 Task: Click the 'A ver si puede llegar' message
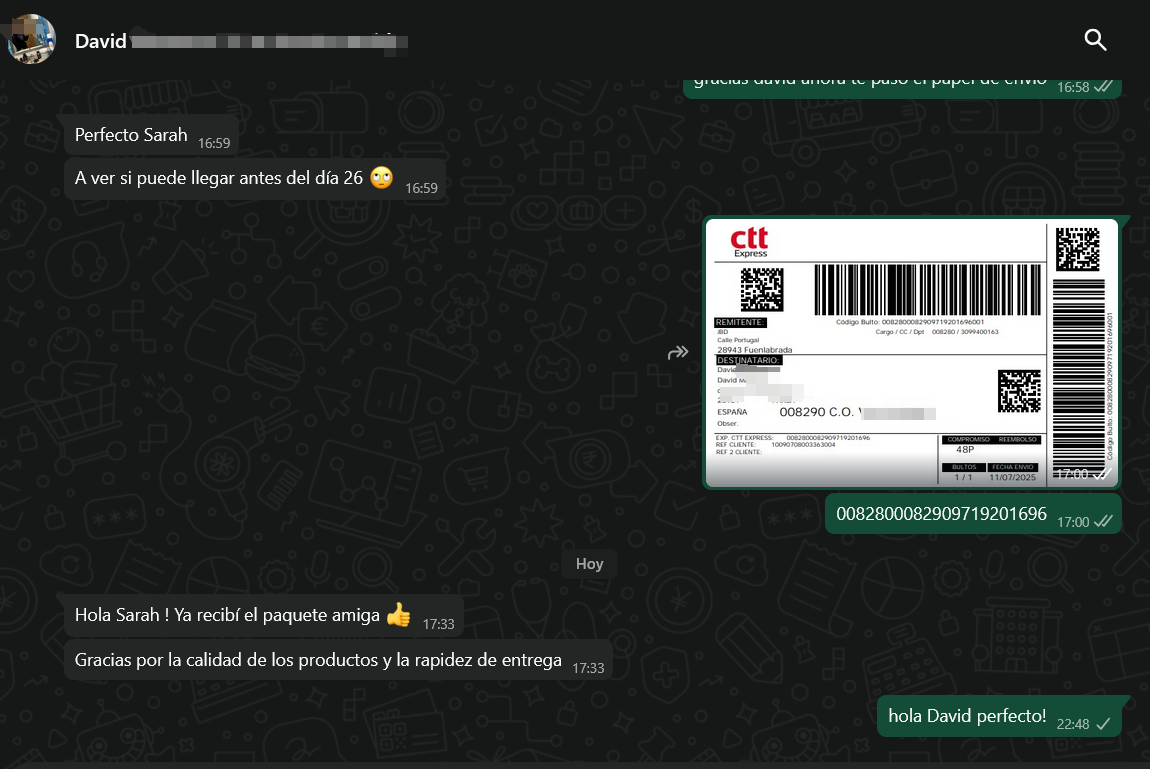(255, 179)
